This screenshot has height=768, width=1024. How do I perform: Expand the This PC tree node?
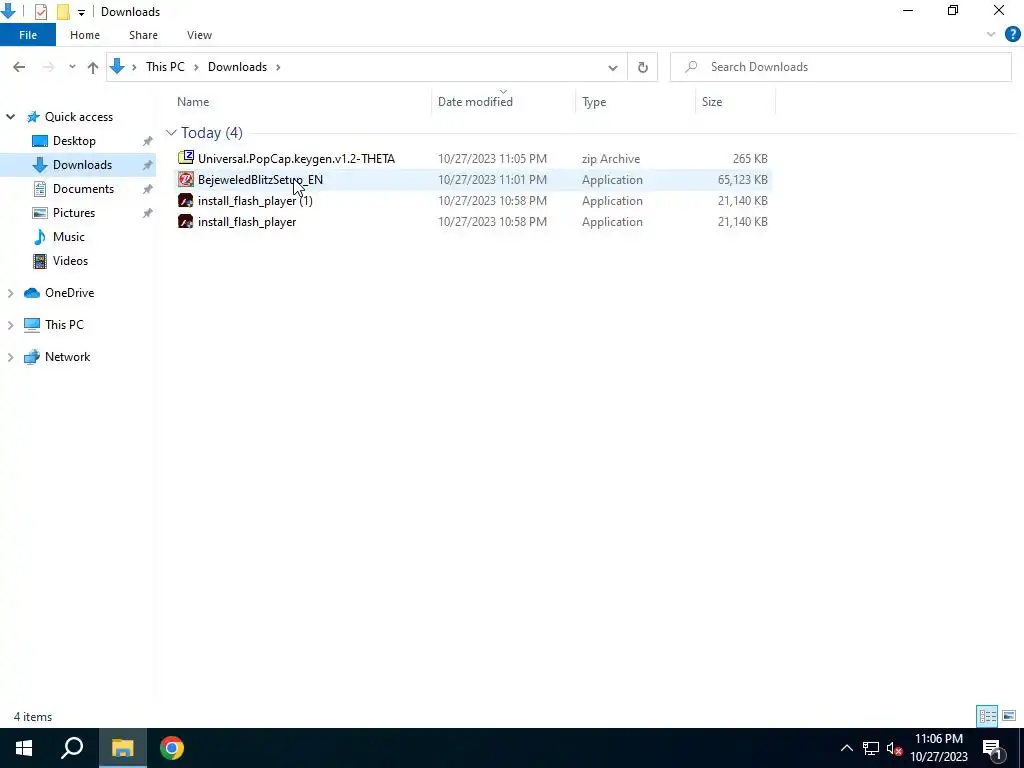pyautogui.click(x=10, y=325)
